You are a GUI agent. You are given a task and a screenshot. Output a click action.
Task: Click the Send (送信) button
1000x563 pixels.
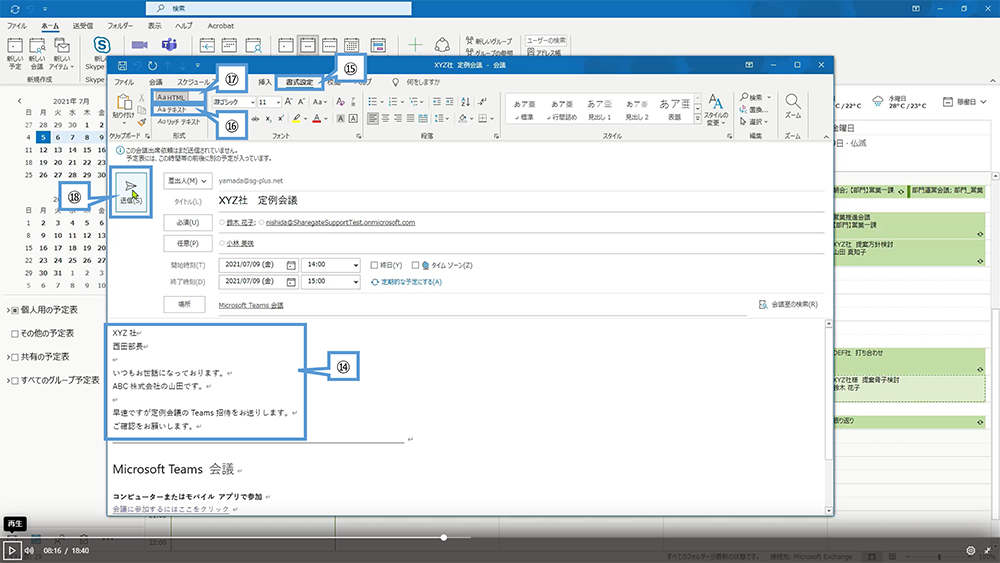pos(131,192)
